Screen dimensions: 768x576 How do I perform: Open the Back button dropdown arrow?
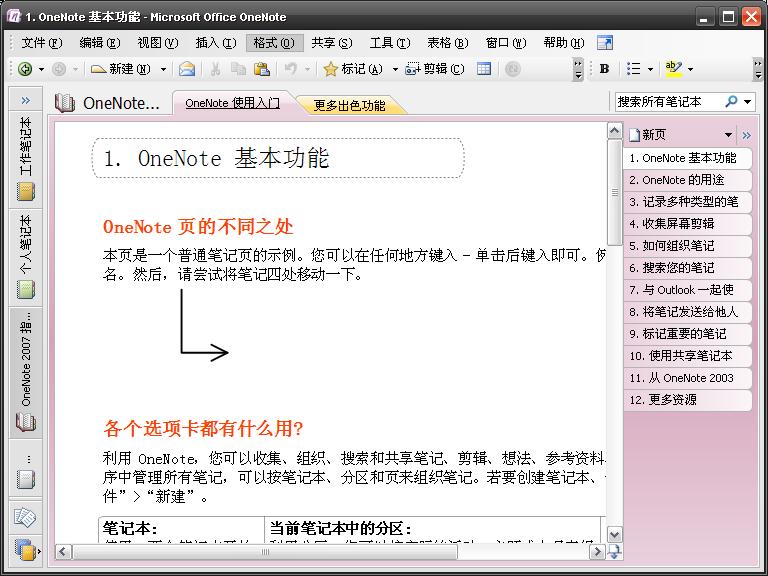click(42, 70)
